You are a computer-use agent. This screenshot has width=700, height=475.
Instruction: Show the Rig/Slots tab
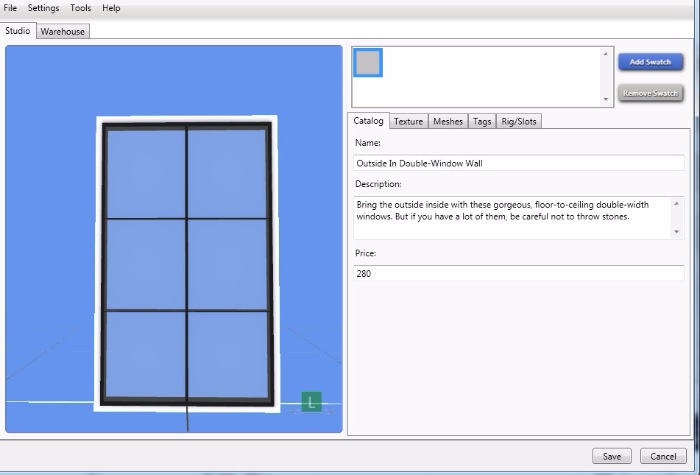click(x=519, y=121)
